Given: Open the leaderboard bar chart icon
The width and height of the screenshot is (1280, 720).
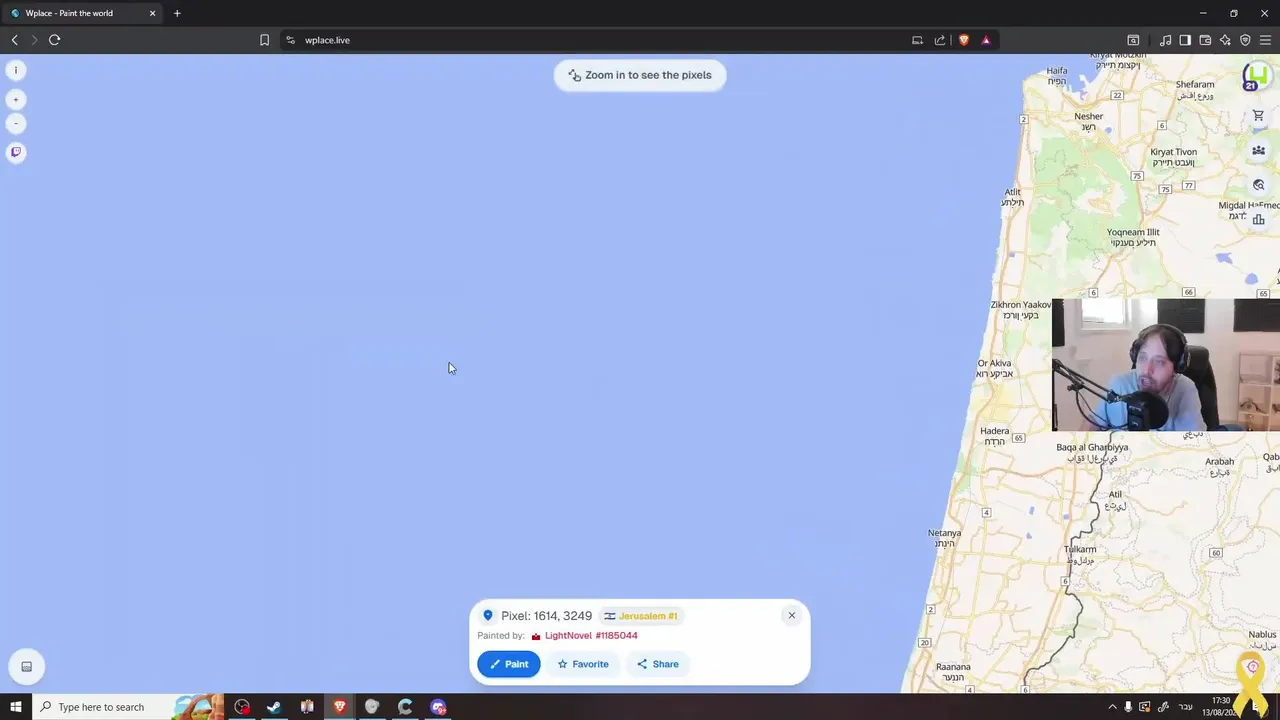Looking at the screenshot, I should pos(1258,219).
